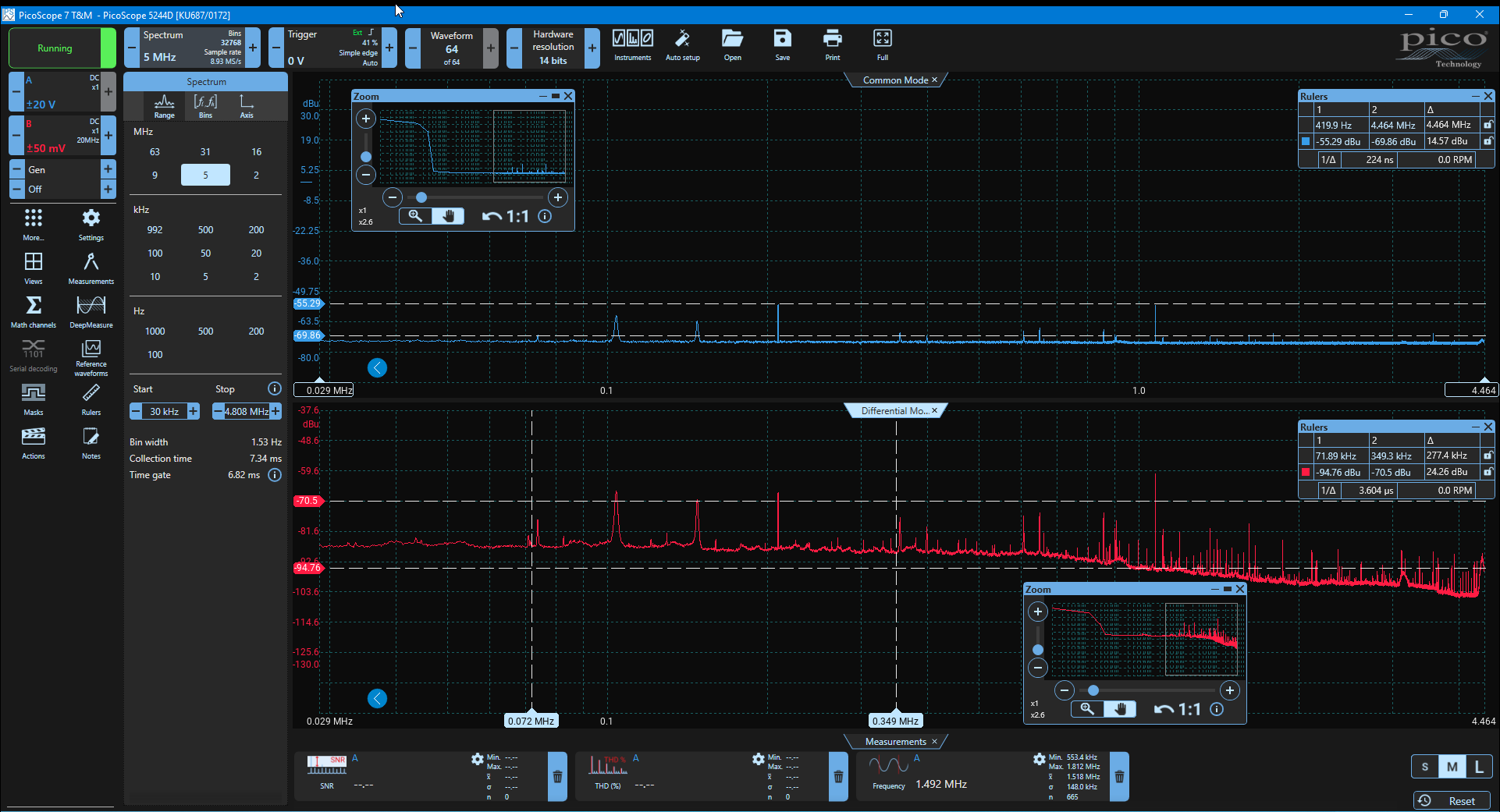Reset Common Mode zoom with the 1:1 button
1500x812 pixels.
click(x=518, y=217)
